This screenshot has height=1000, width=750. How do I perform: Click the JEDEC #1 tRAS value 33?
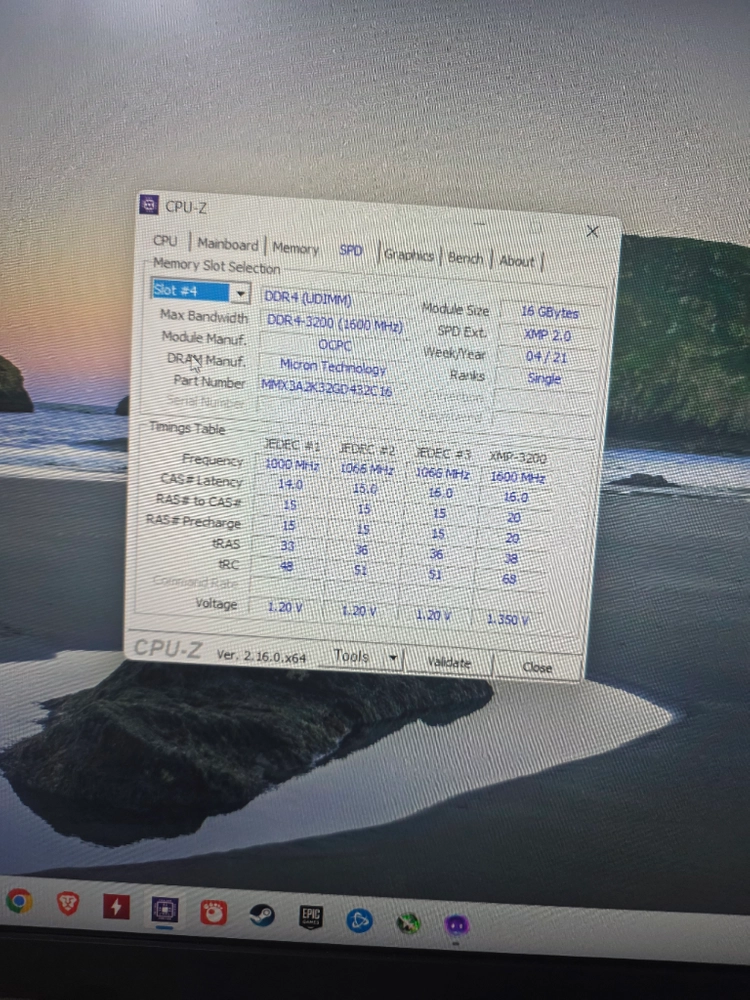click(x=288, y=546)
